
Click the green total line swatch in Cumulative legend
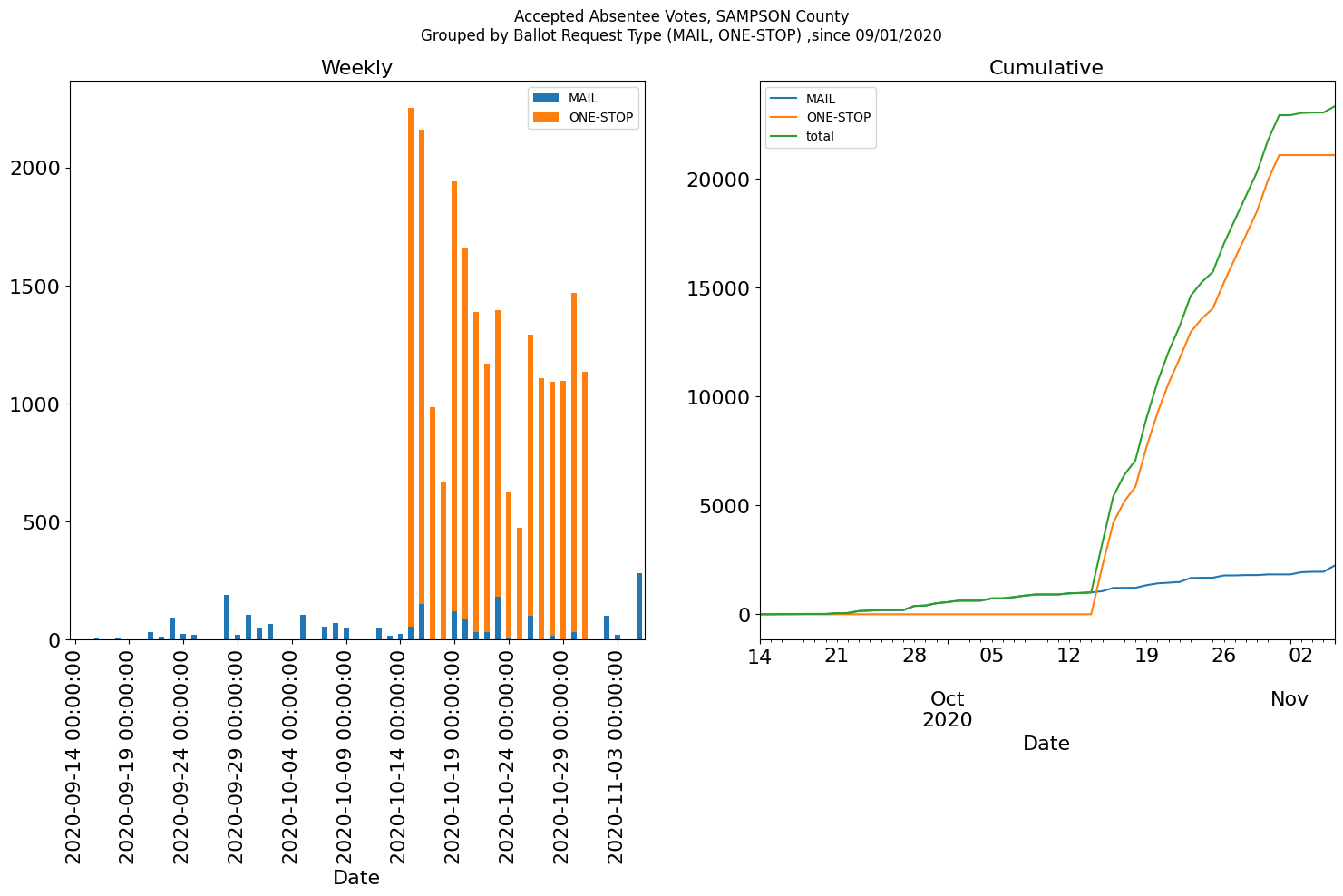tap(784, 137)
